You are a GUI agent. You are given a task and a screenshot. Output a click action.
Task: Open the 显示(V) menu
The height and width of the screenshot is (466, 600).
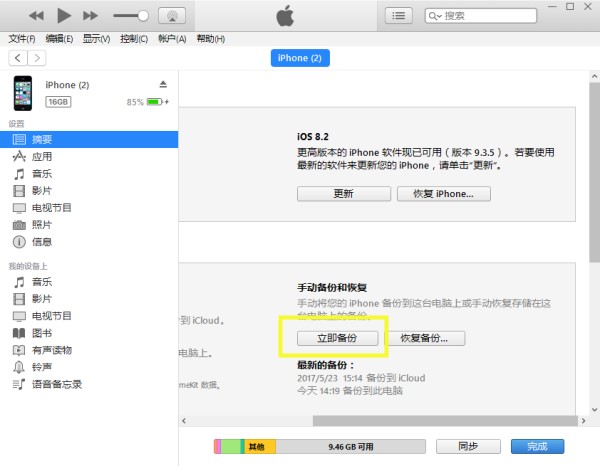pyautogui.click(x=96, y=39)
